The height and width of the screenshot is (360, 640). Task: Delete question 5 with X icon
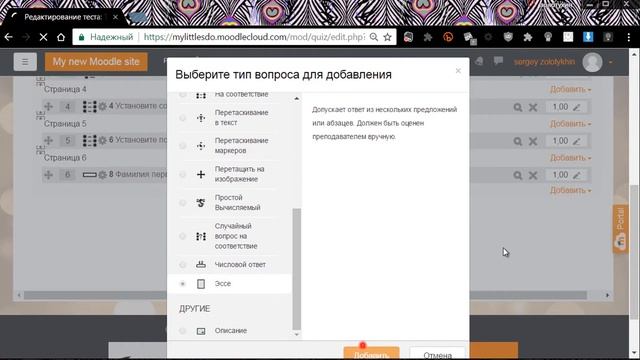(x=533, y=141)
